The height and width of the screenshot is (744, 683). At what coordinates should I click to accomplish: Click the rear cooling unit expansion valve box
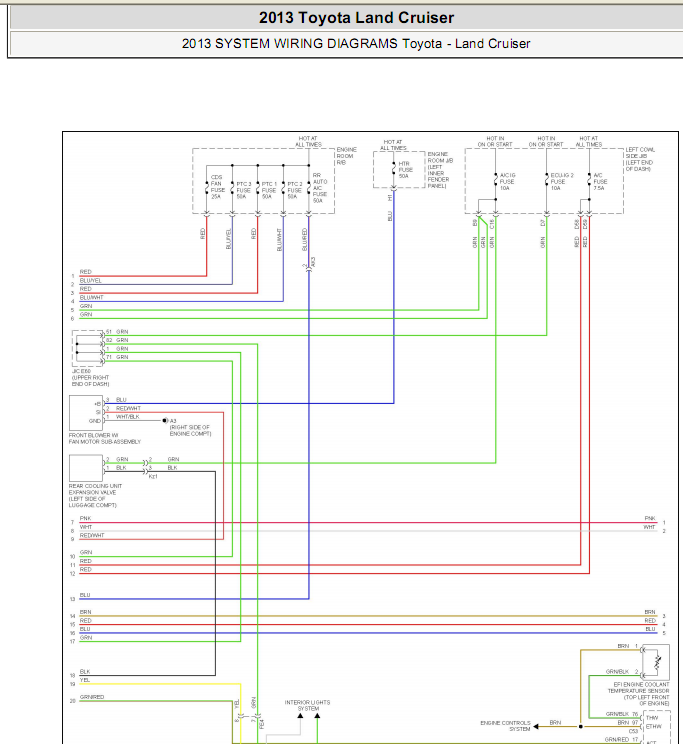coord(86,468)
